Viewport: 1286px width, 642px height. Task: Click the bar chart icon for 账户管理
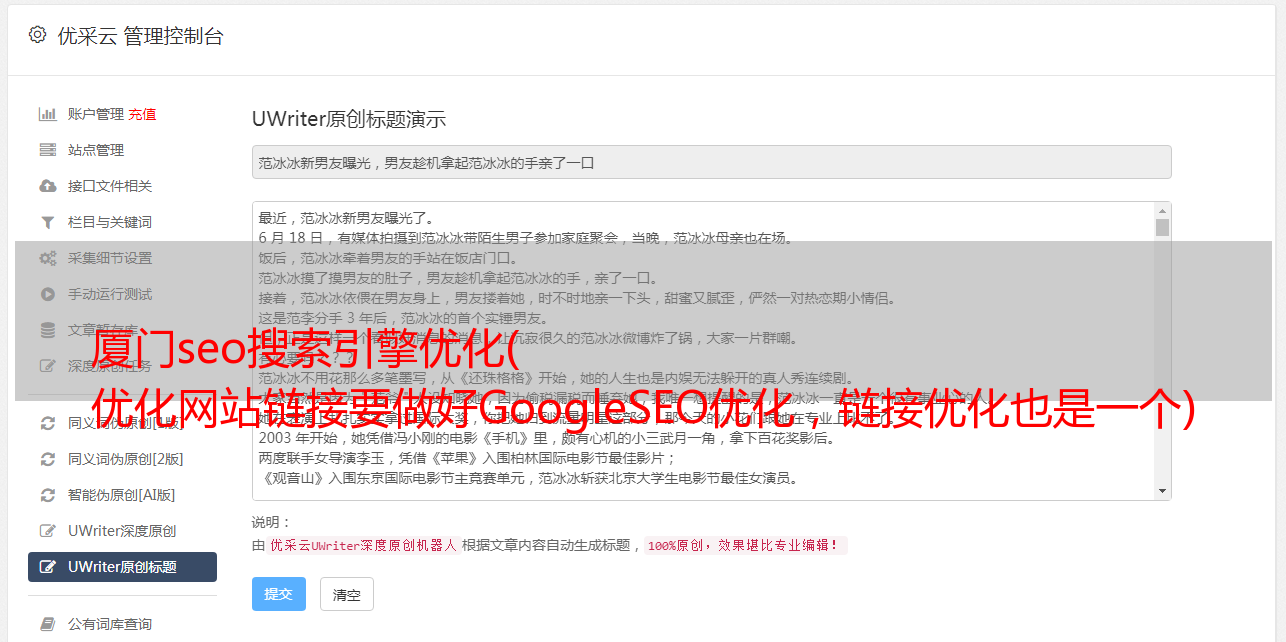click(47, 114)
